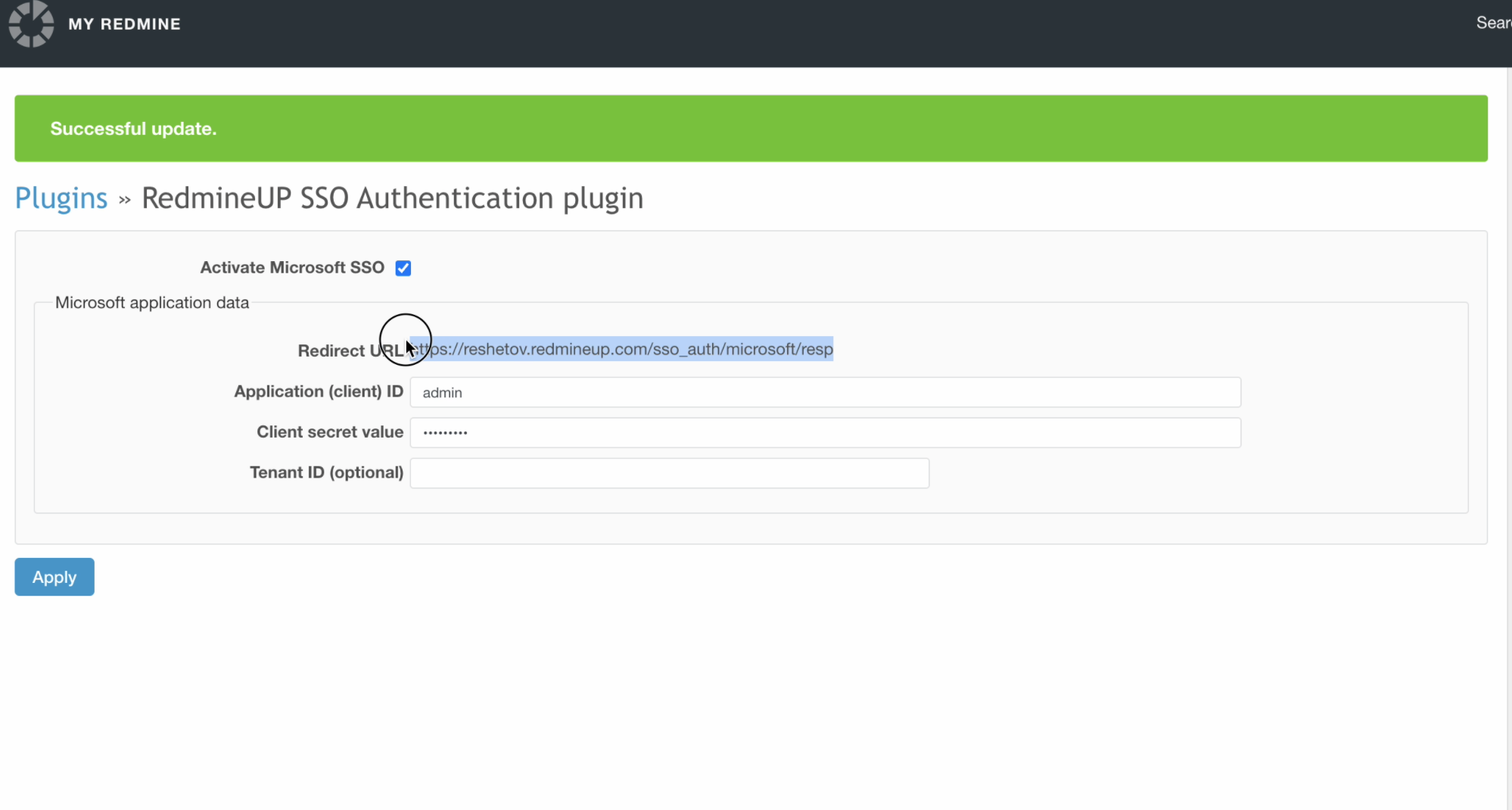This screenshot has width=1512, height=810.
Task: Click the Successful update notification banner
Action: pyautogui.click(x=751, y=129)
